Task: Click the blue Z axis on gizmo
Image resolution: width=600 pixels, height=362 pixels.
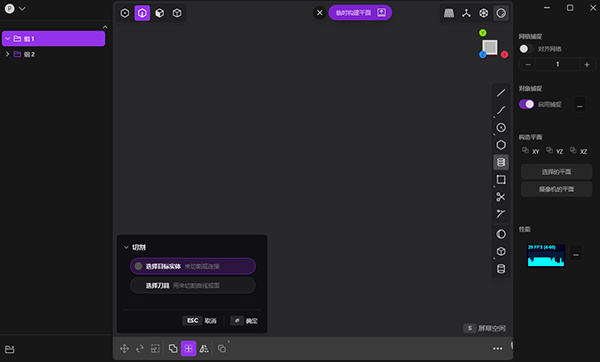Action: (483, 55)
